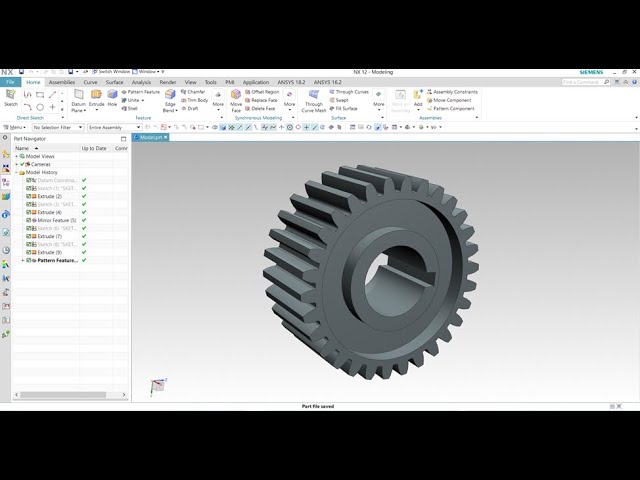Screen dimensions: 640x480
Task: Click the Assembly Constraints command
Action: click(452, 92)
